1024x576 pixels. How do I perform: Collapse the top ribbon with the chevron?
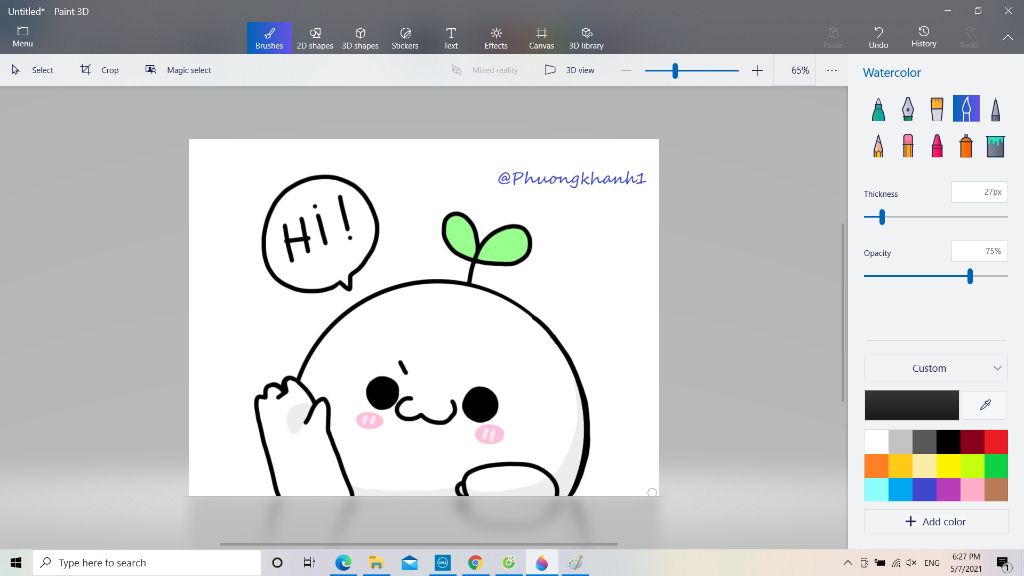1008,37
